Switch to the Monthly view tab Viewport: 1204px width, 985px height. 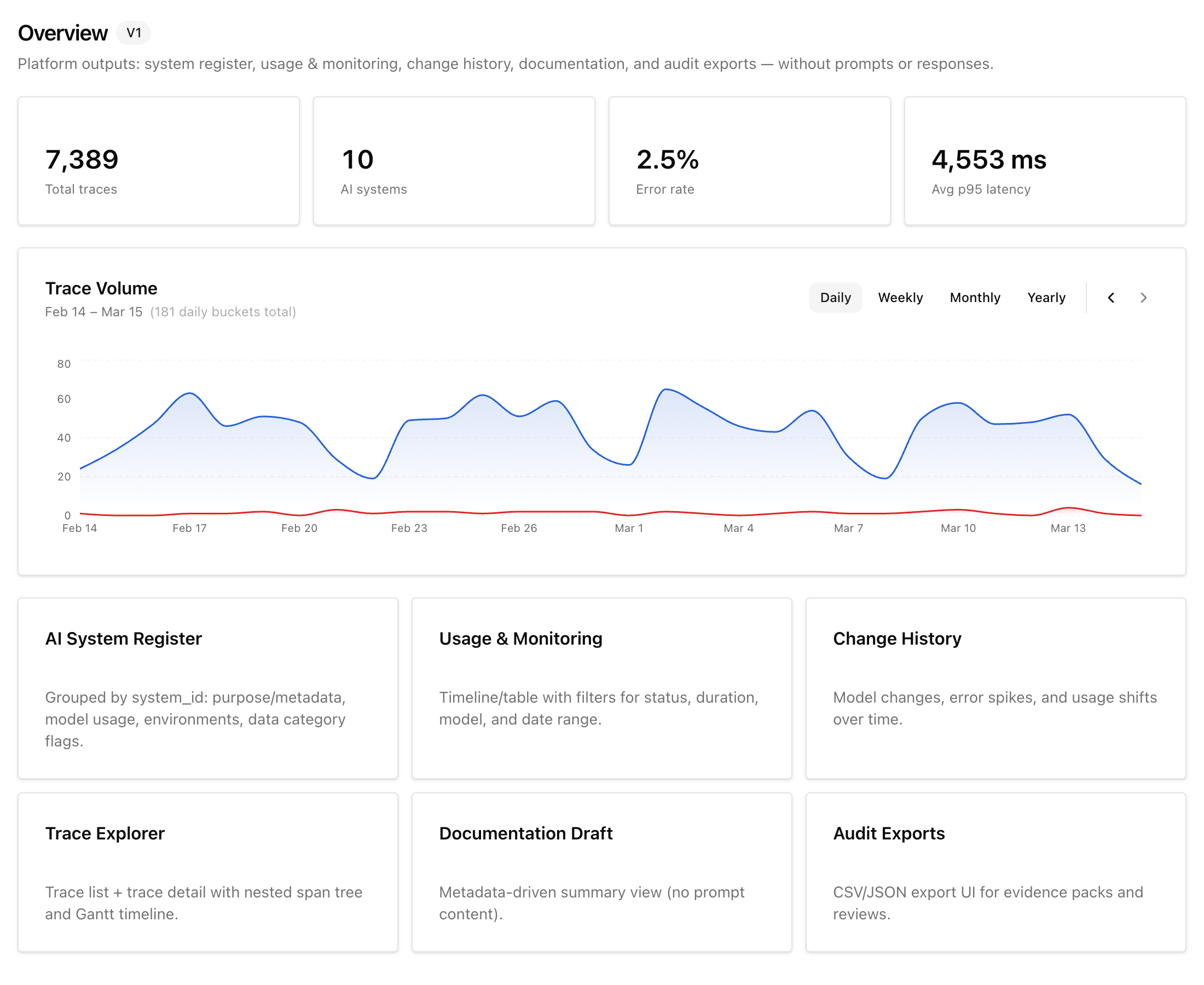975,297
